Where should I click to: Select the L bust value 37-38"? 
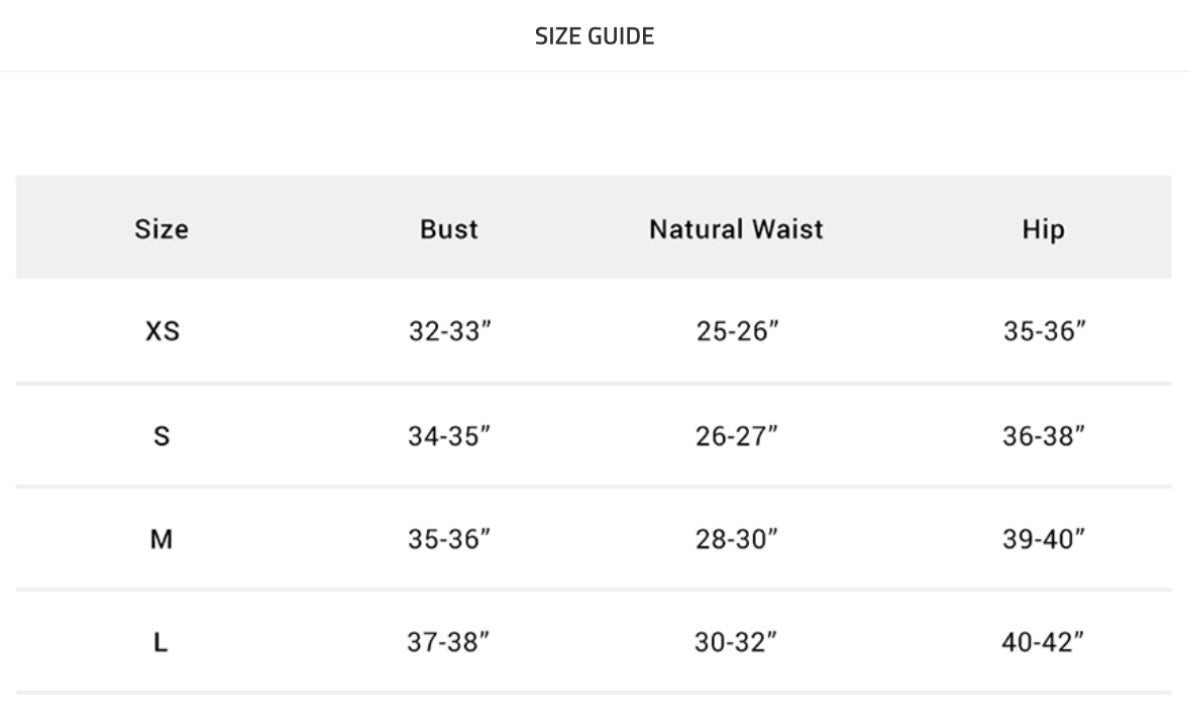[x=449, y=643]
